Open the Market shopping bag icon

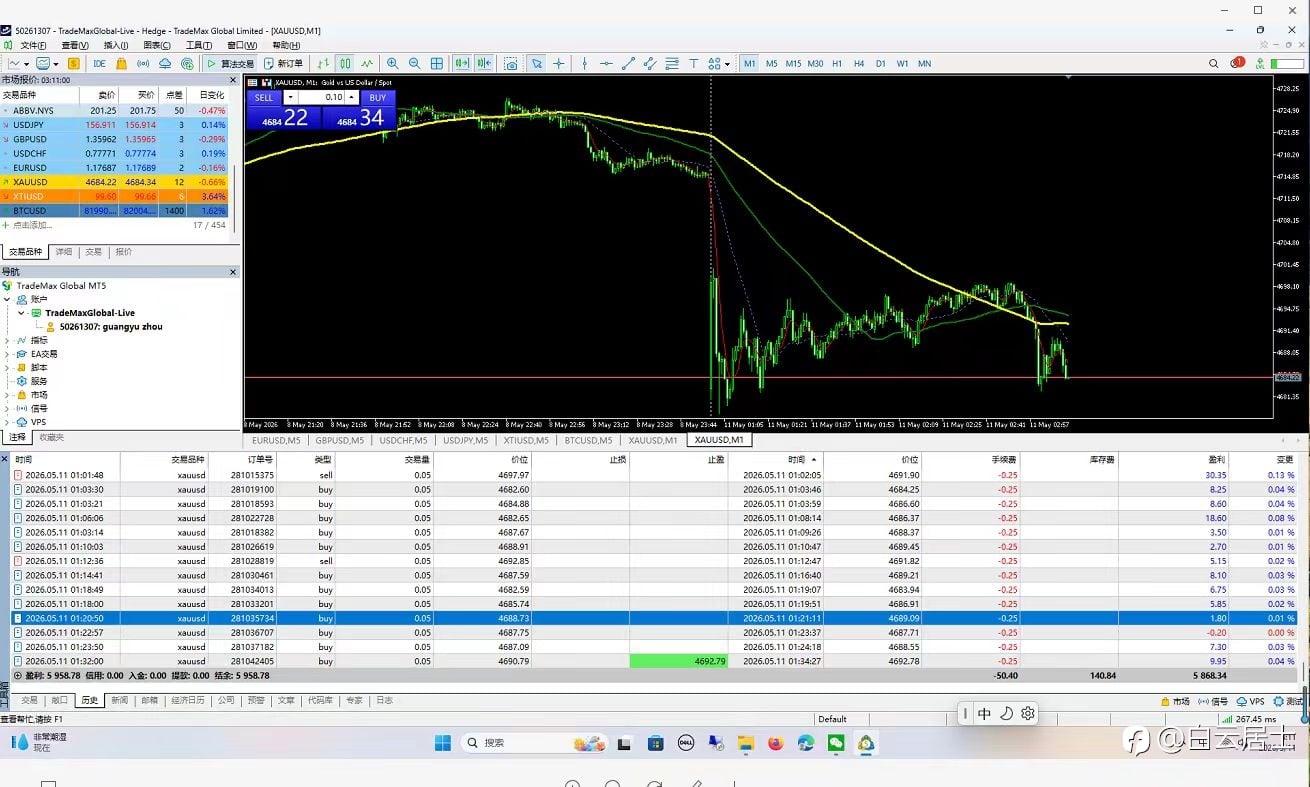[x=121, y=63]
